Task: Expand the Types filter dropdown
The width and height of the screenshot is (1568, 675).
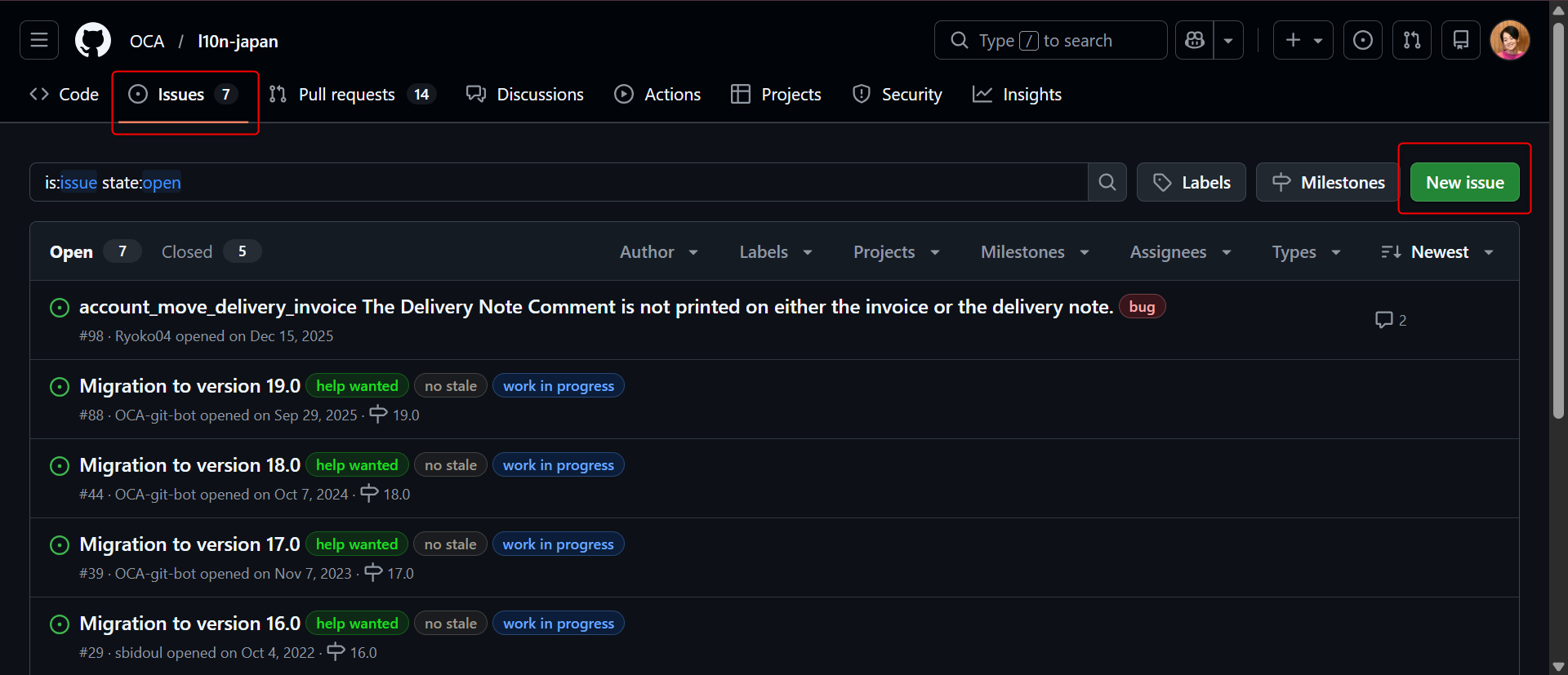Action: (1307, 252)
